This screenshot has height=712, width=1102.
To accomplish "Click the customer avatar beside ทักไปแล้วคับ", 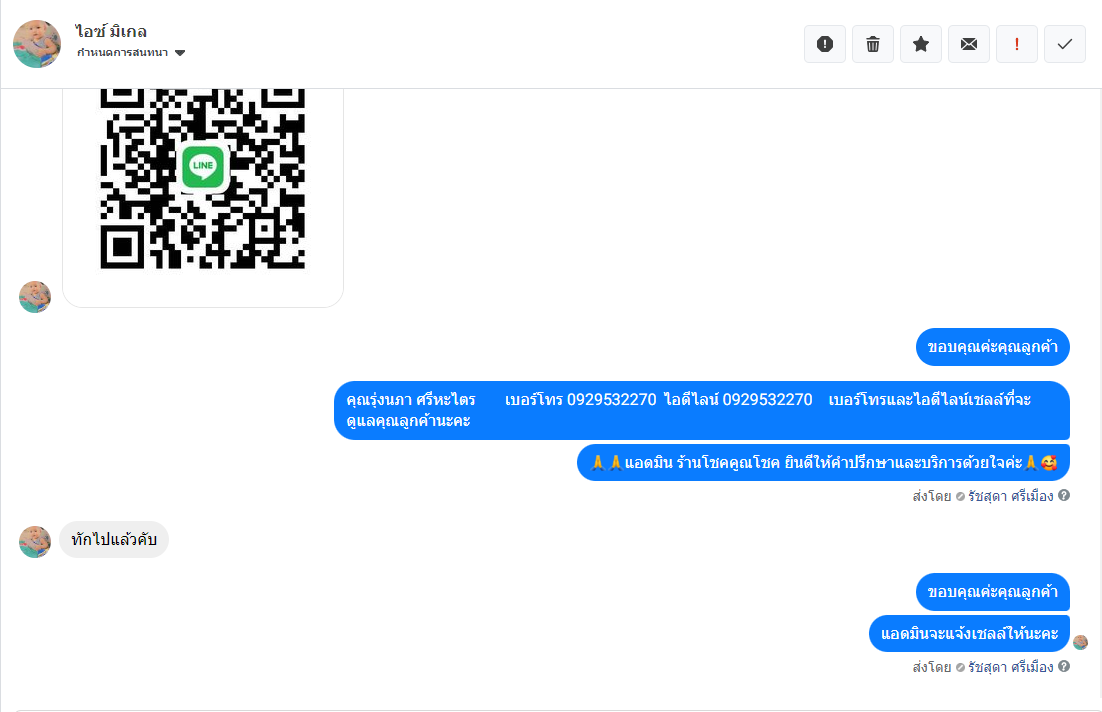I will (x=35, y=542).
